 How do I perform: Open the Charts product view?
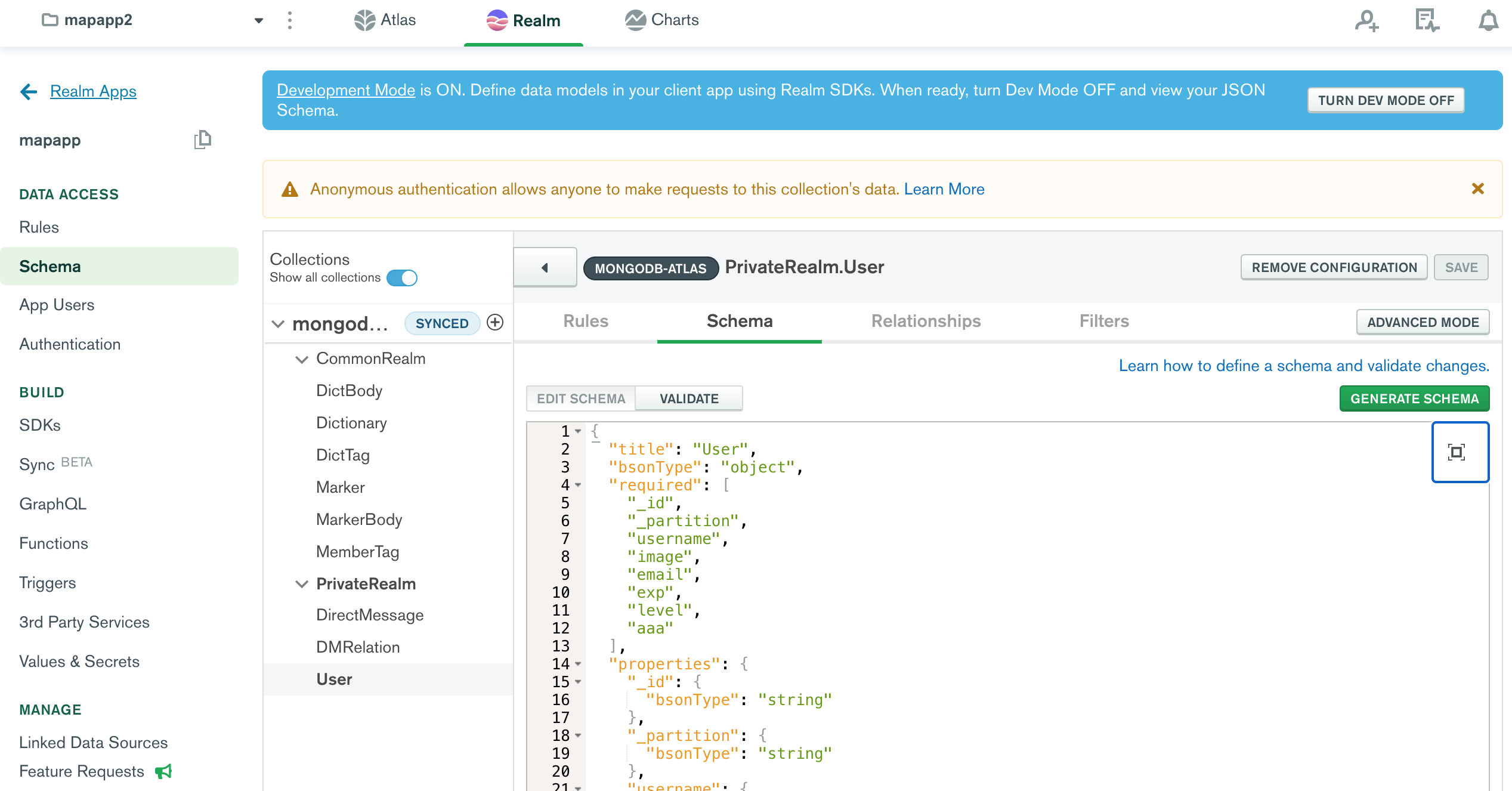[x=662, y=20]
